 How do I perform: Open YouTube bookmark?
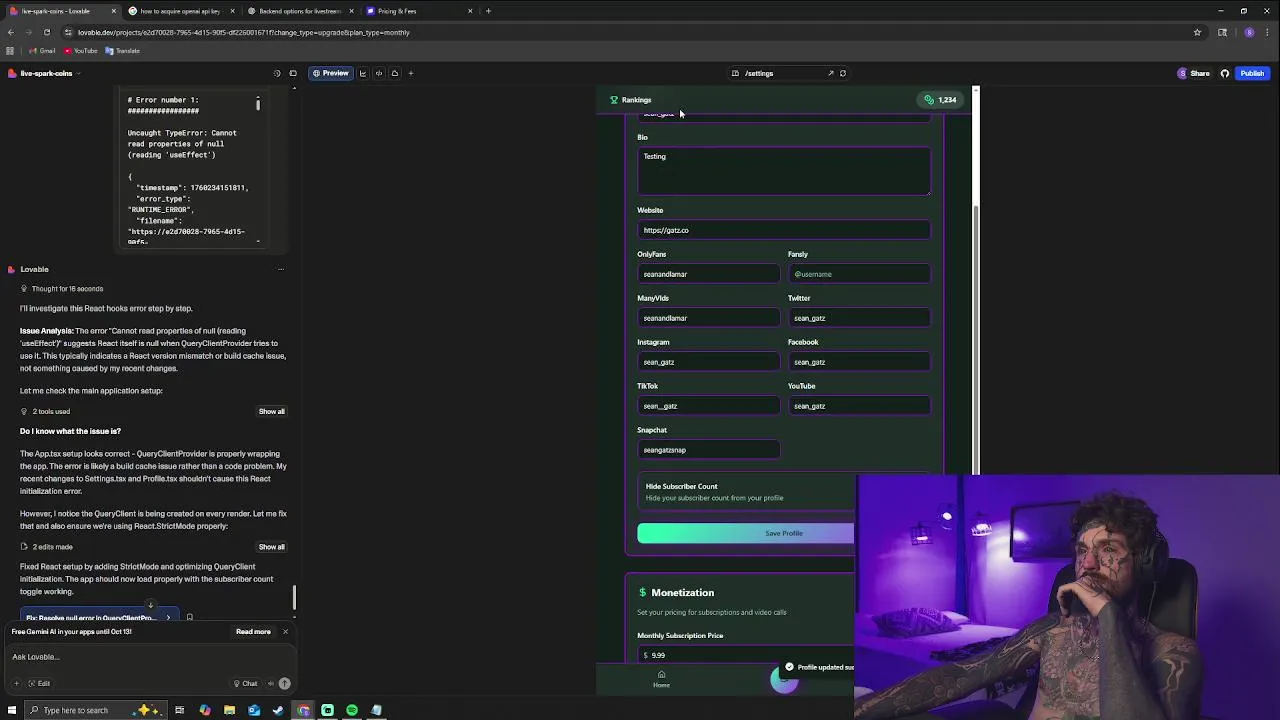point(81,51)
